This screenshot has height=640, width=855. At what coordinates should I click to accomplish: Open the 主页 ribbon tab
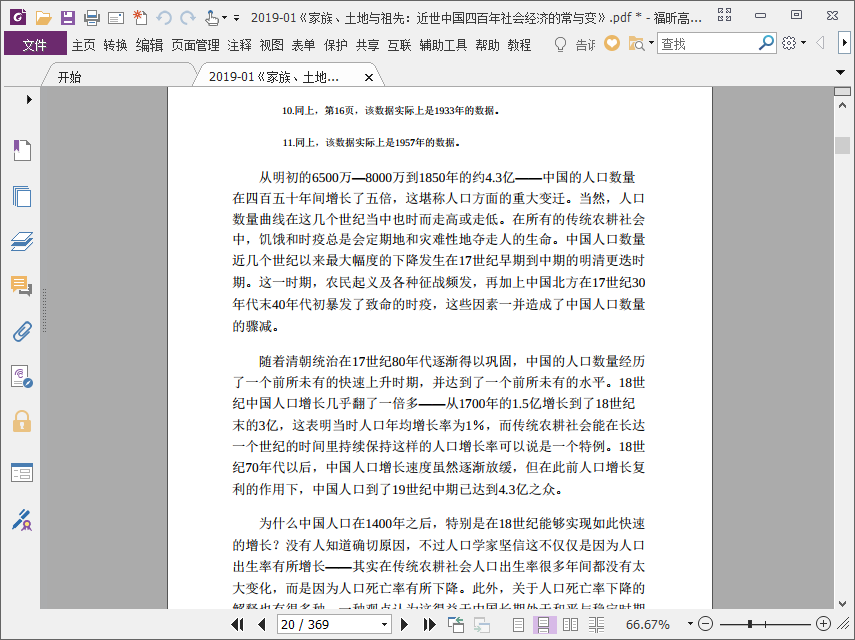(x=83, y=45)
